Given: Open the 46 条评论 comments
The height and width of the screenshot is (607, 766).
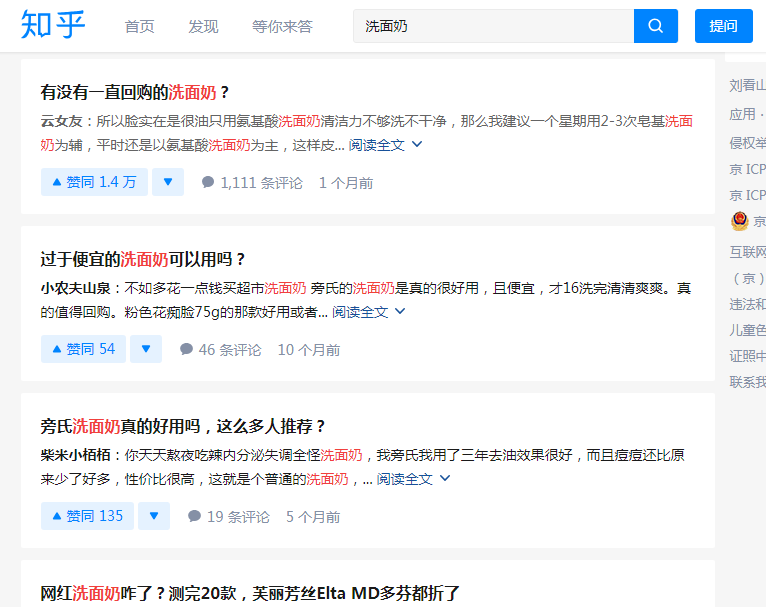Looking at the screenshot, I should point(220,350).
